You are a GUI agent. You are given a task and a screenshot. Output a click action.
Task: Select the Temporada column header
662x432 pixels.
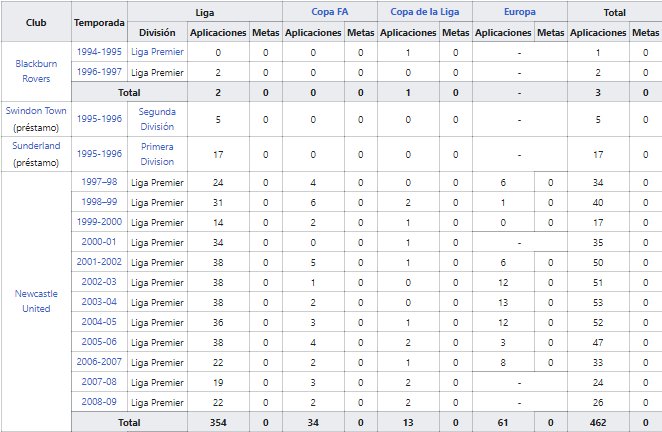point(99,22)
